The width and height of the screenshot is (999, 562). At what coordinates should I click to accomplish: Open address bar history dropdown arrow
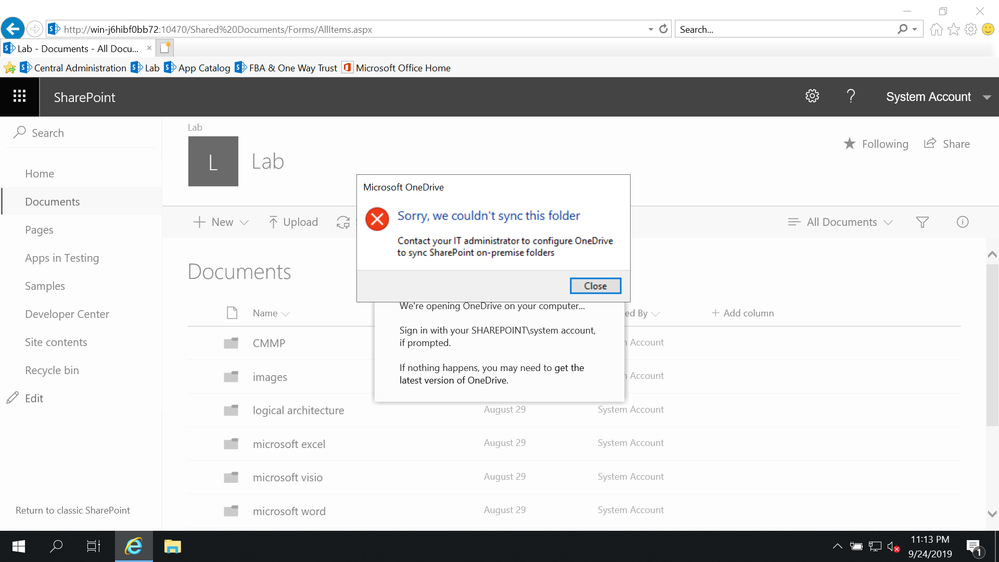click(650, 29)
